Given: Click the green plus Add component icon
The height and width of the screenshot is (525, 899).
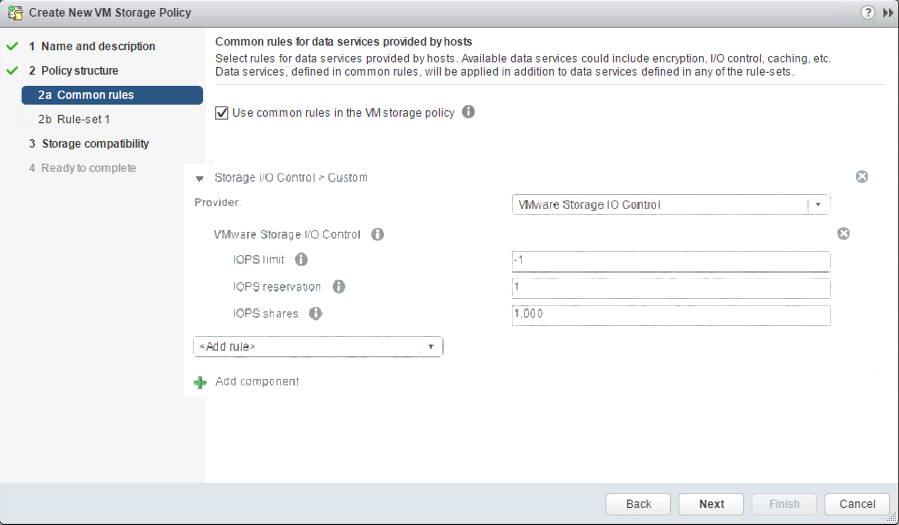Looking at the screenshot, I should click(200, 382).
